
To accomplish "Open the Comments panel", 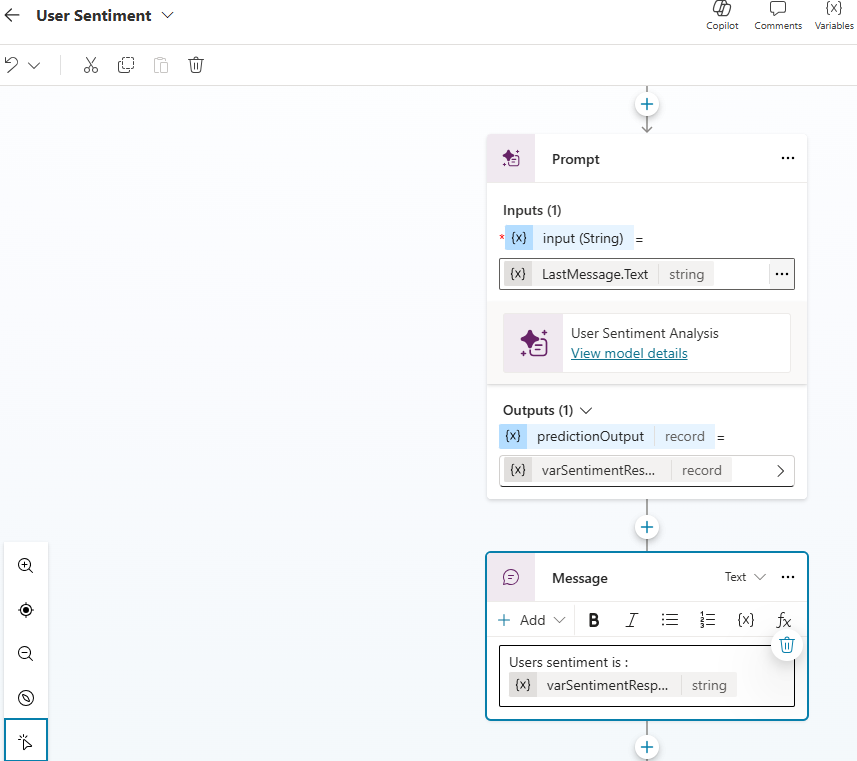I will coord(777,15).
